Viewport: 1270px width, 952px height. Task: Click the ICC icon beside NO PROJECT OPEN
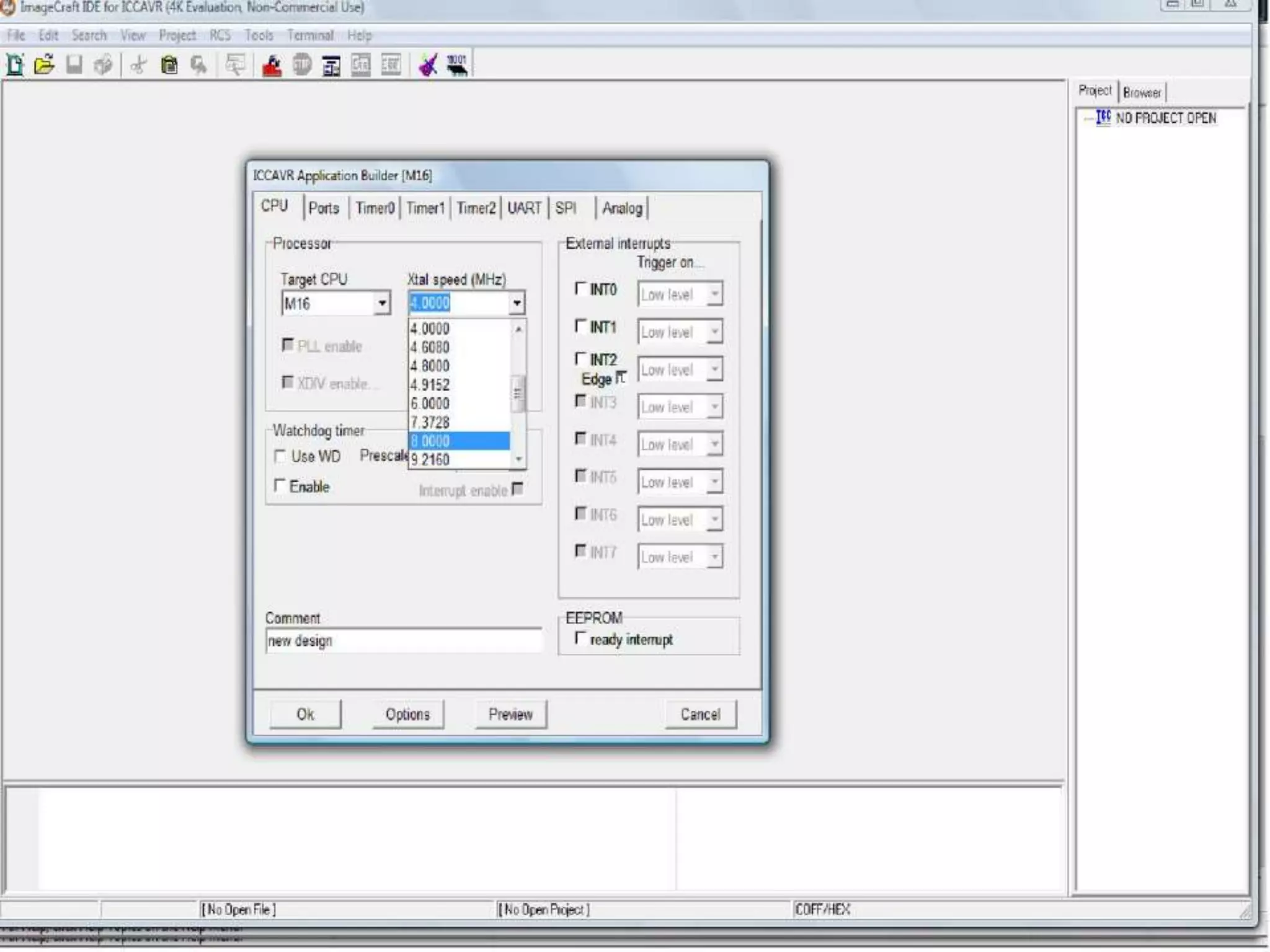[x=1104, y=118]
